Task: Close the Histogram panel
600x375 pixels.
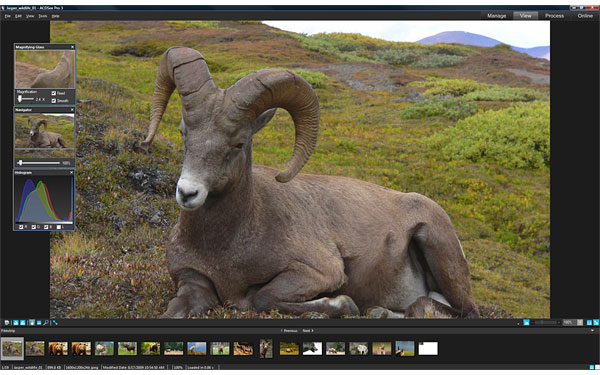Action: pos(71,173)
